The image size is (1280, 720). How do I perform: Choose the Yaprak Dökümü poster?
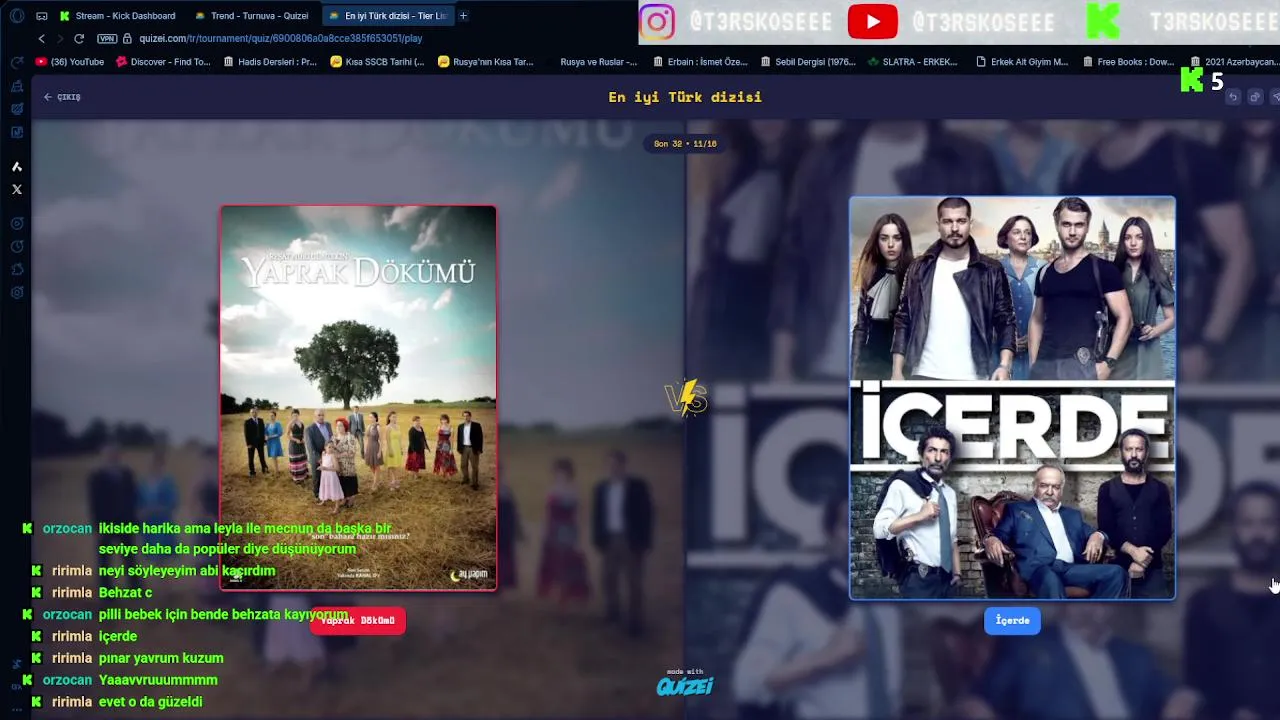(x=358, y=398)
